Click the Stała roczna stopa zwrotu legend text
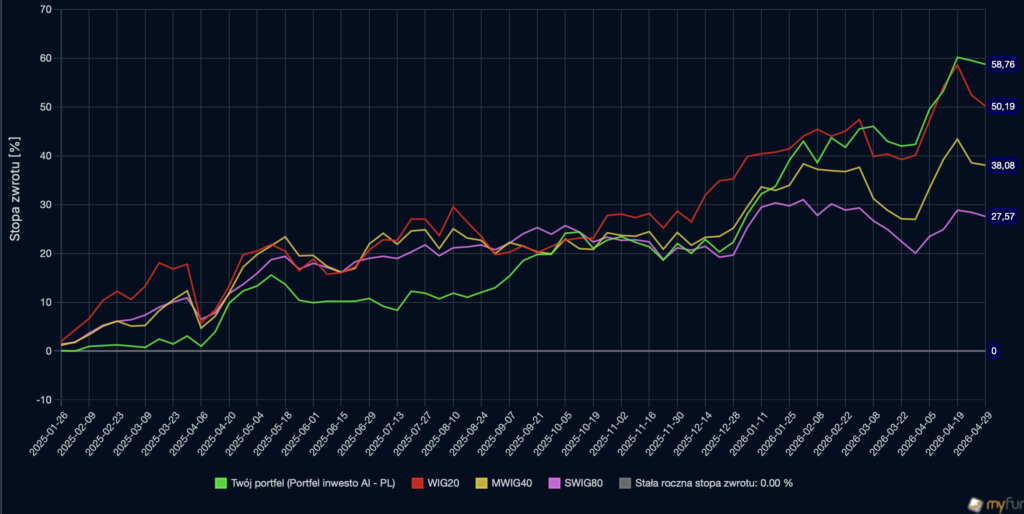 point(716,483)
